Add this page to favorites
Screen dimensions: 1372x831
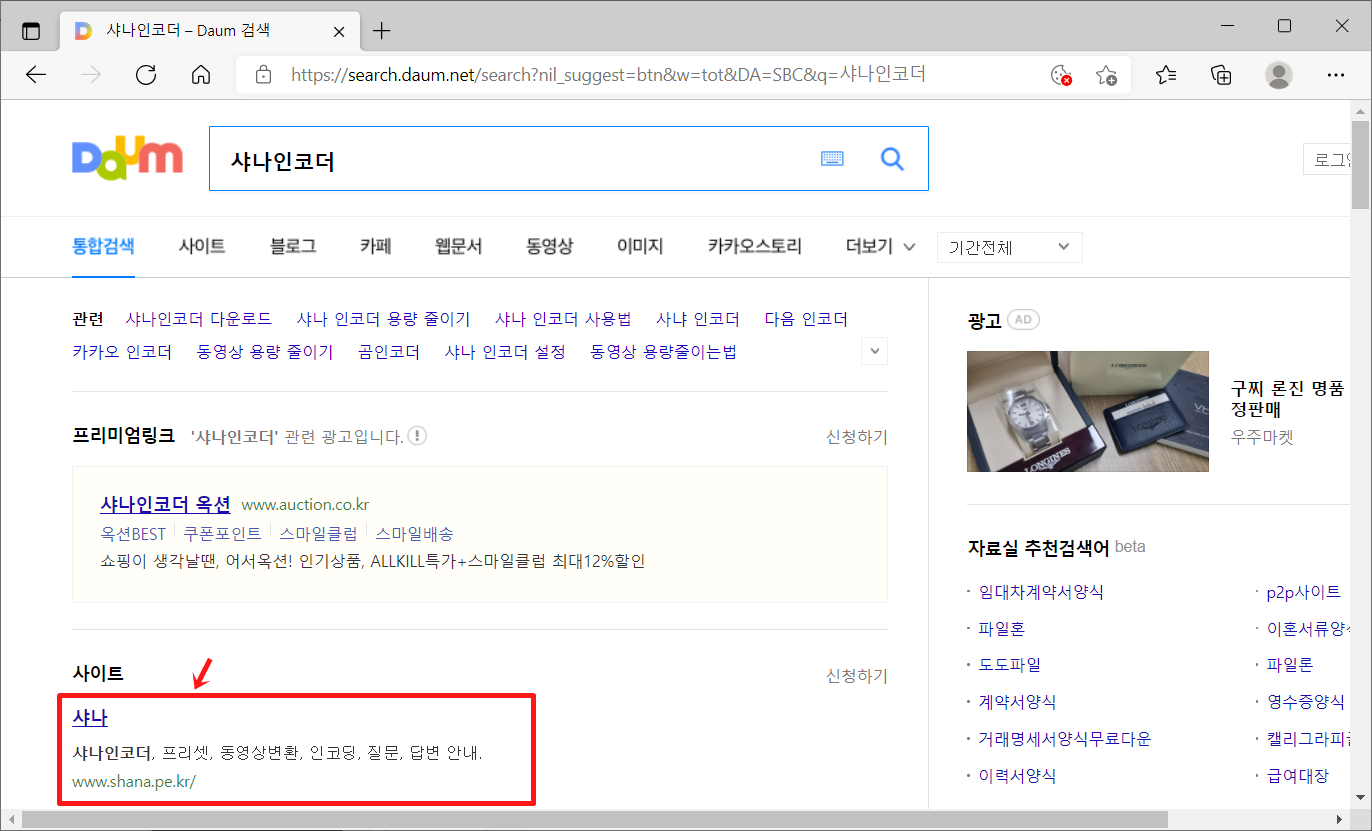click(1106, 75)
